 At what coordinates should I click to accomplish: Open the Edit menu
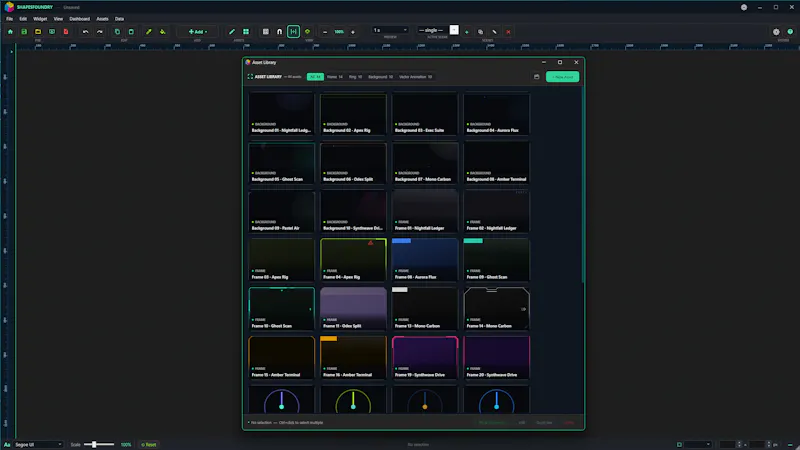[x=23, y=19]
